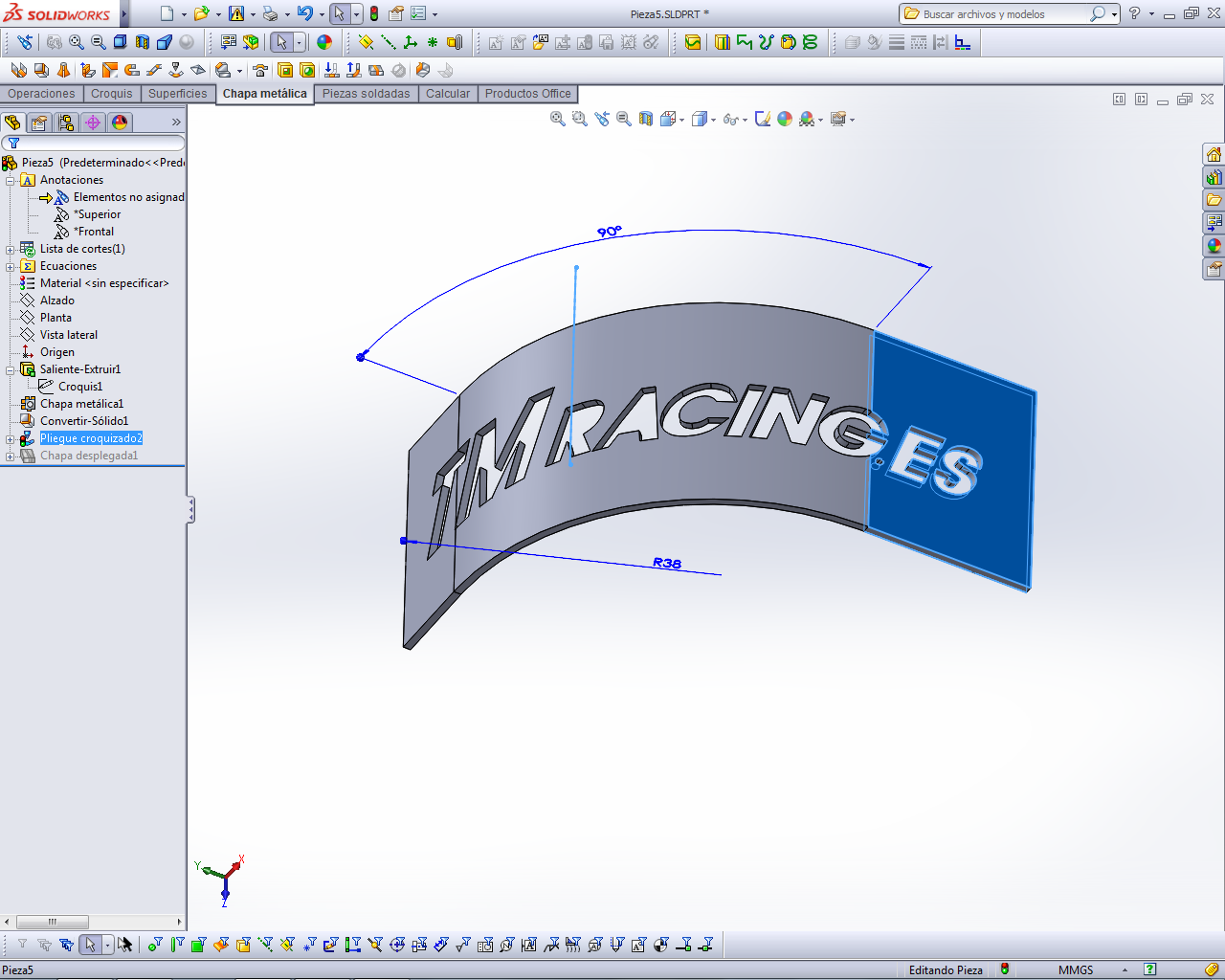Toggle the selection filter arrow in bottom toolbar
The image size is (1225, 980).
click(90, 945)
